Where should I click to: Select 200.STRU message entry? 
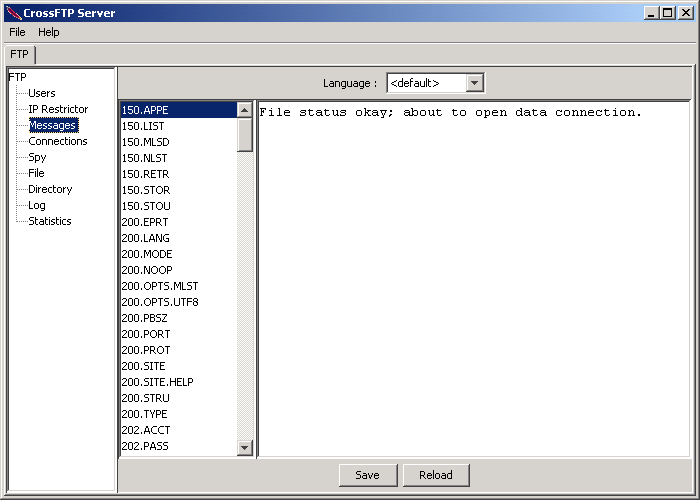pos(179,398)
